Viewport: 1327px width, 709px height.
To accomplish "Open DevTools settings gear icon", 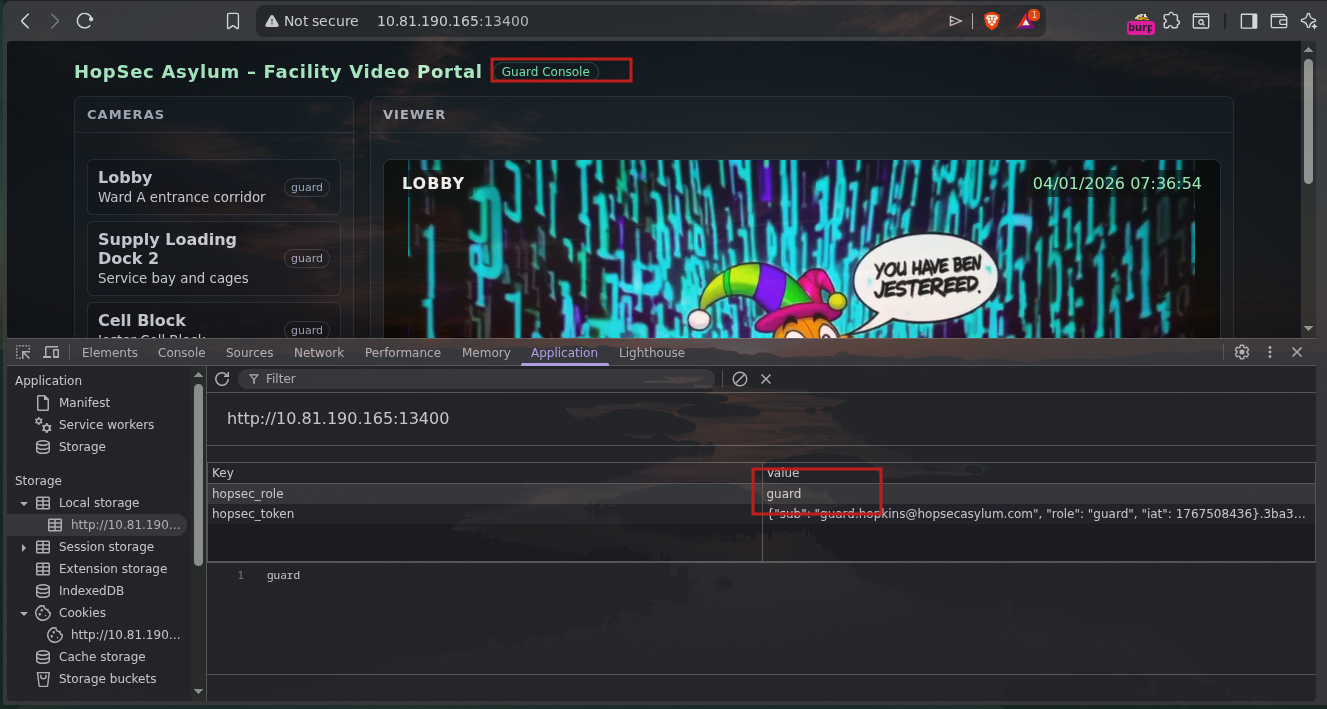I will (1242, 352).
